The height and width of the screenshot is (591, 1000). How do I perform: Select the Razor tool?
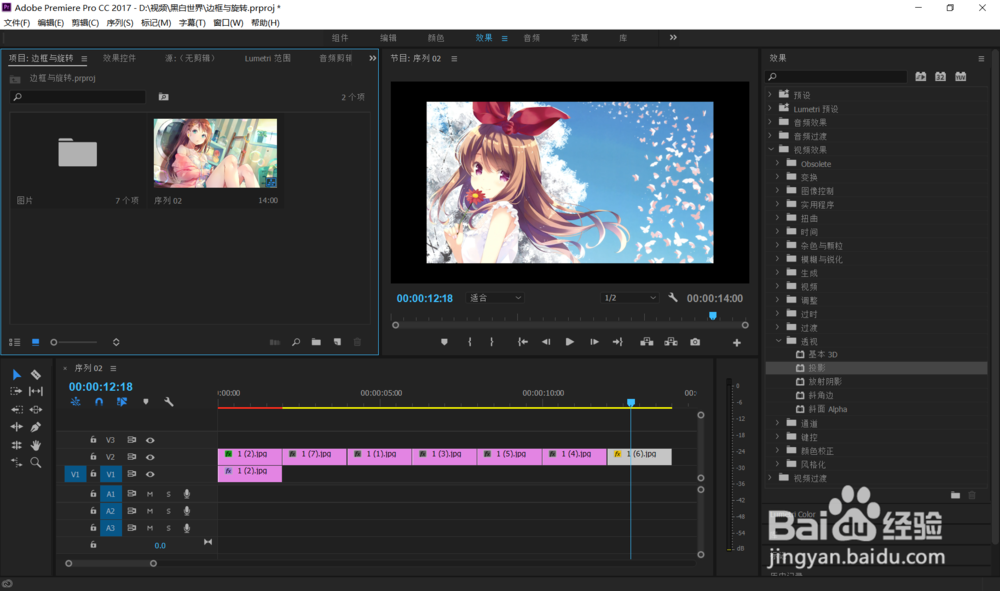36,375
